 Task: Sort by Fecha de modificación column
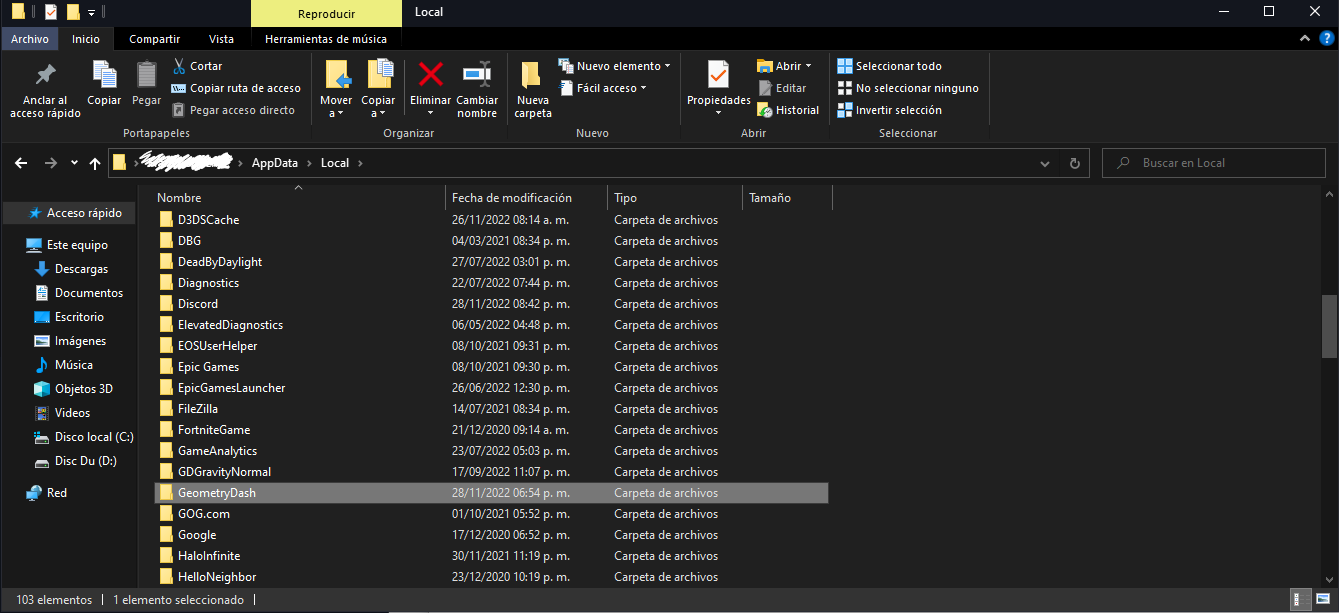click(x=526, y=198)
